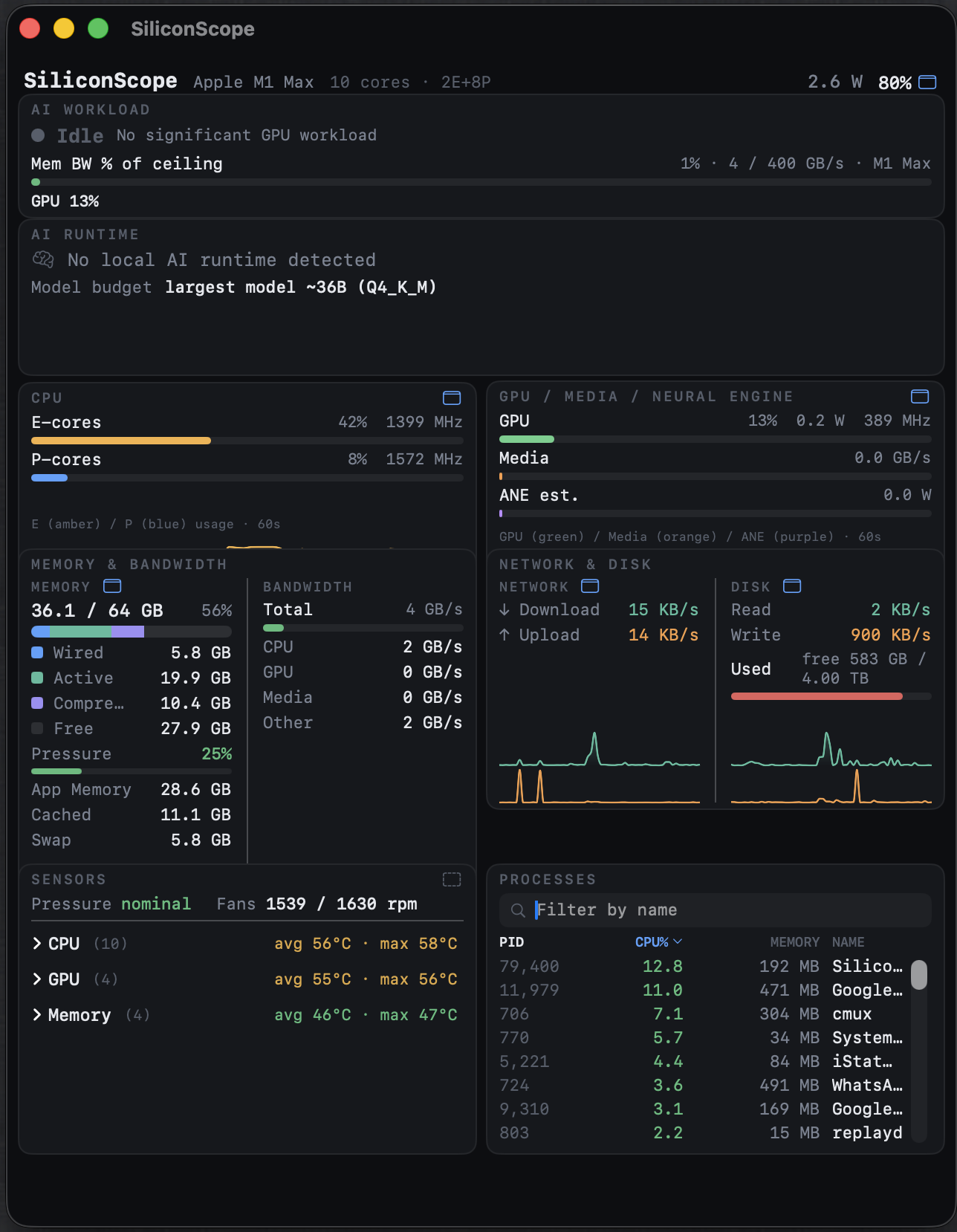Click the purple Compressed memory swatch
Image resolution: width=957 pixels, height=1232 pixels.
37,703
